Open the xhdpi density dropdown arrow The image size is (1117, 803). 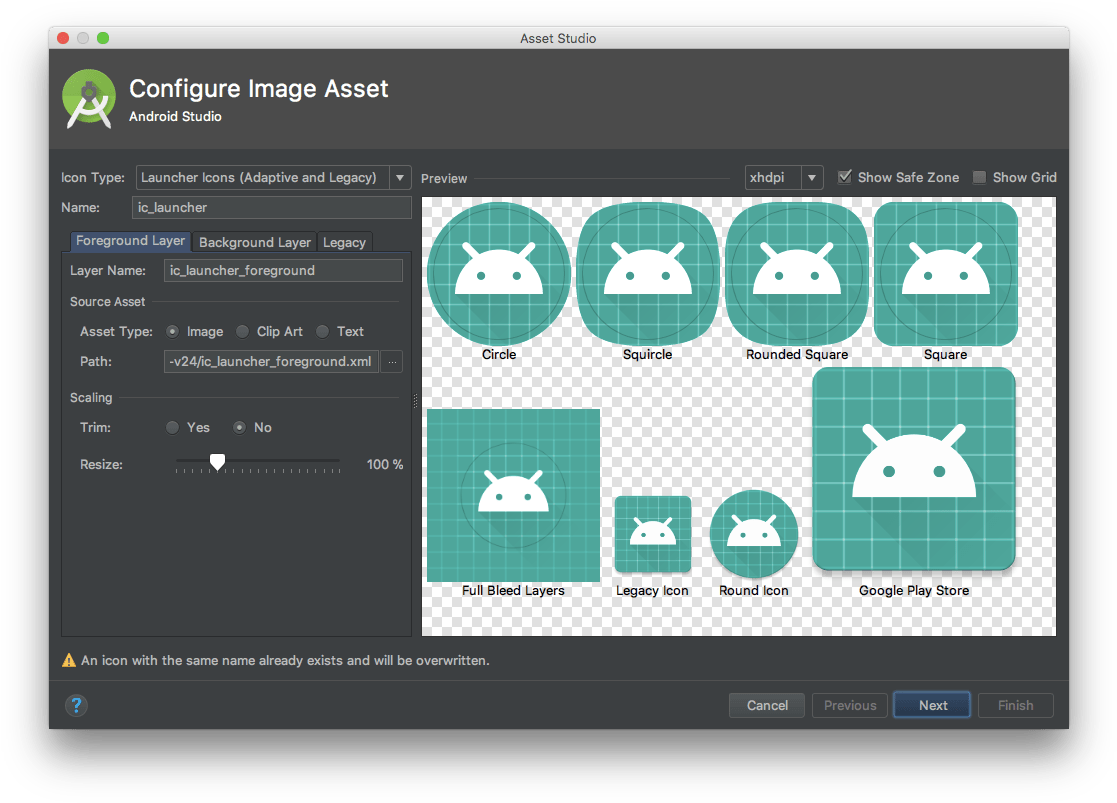tap(812, 177)
